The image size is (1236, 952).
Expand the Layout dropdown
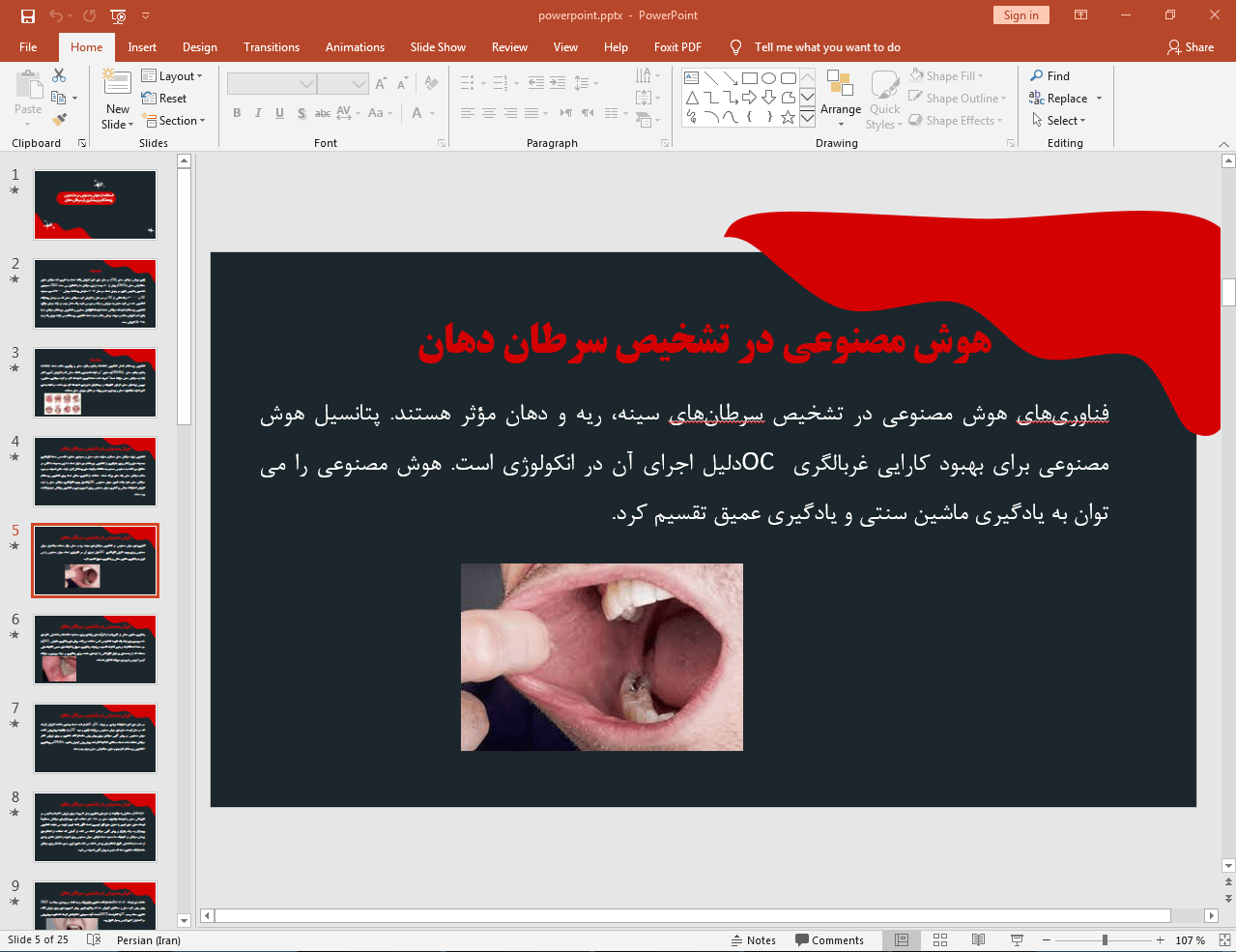pos(172,76)
